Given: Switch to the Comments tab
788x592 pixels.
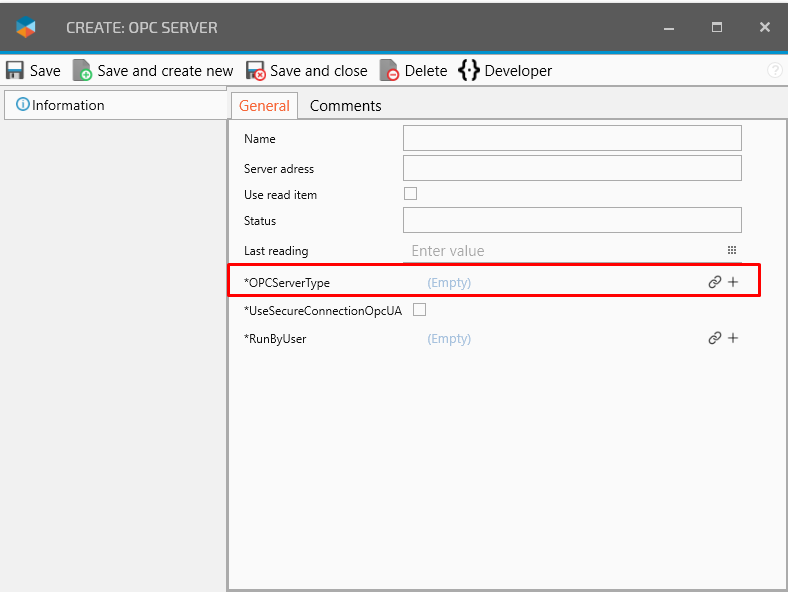Looking at the screenshot, I should tap(345, 106).
